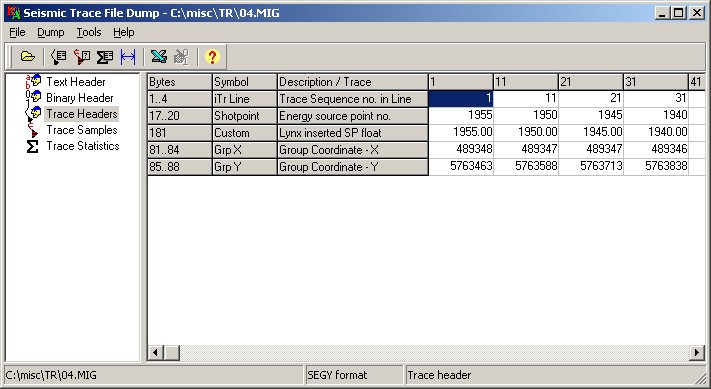Click the trace 21 column header

pyautogui.click(x=591, y=82)
